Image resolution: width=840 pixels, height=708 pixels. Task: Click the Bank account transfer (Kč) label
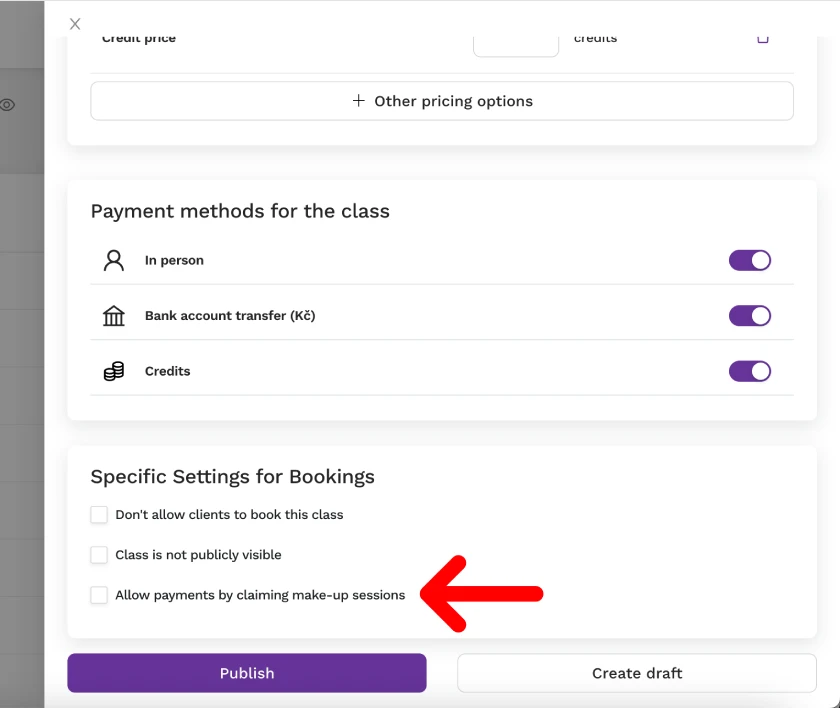230,316
